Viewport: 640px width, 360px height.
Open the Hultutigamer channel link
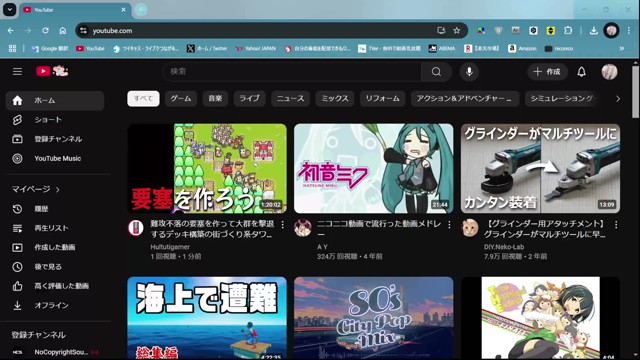170,247
